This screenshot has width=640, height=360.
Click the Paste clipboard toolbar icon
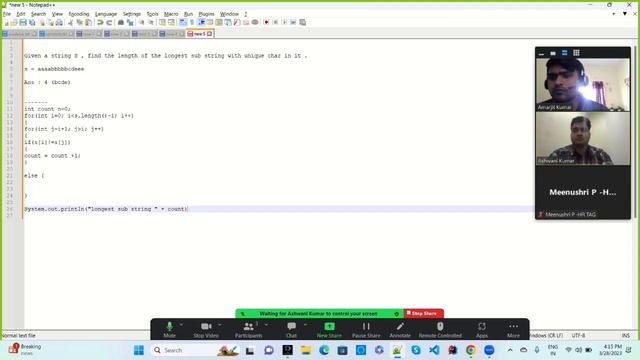point(88,22)
